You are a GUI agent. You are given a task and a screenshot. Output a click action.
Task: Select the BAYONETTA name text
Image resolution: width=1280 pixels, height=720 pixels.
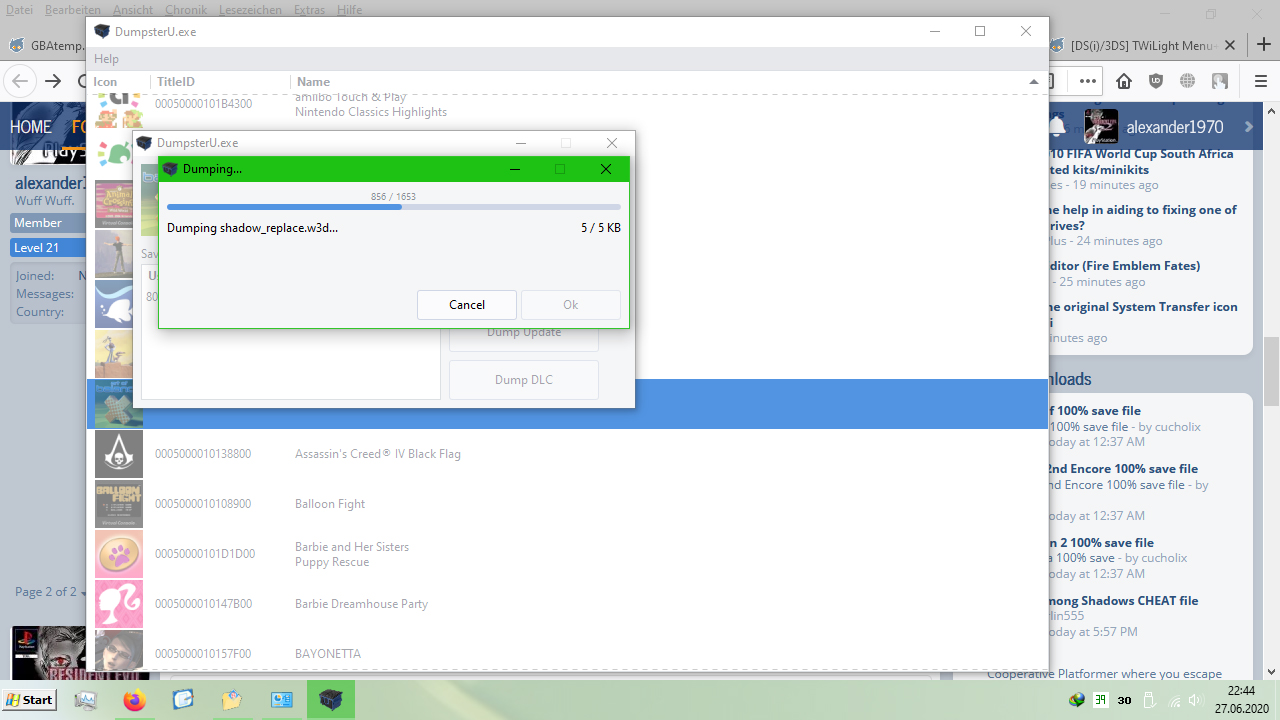(328, 654)
